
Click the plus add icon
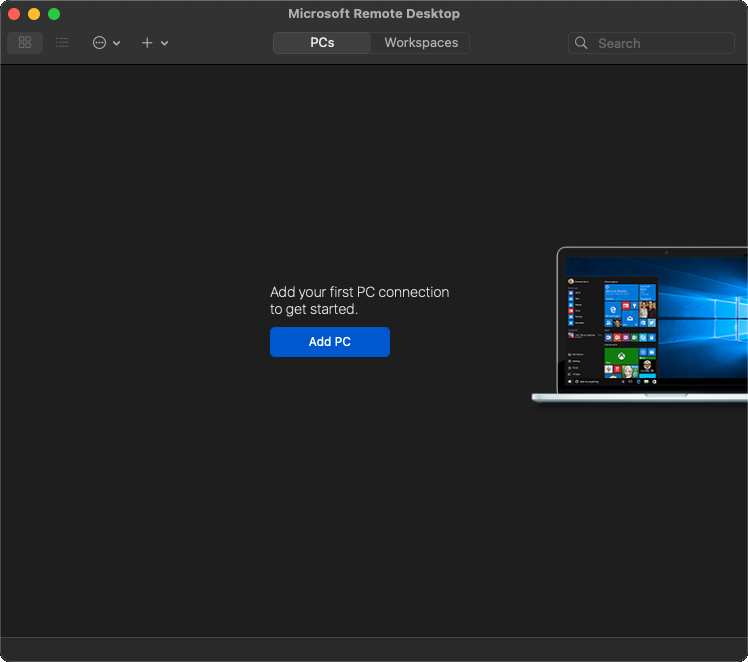pyautogui.click(x=147, y=43)
